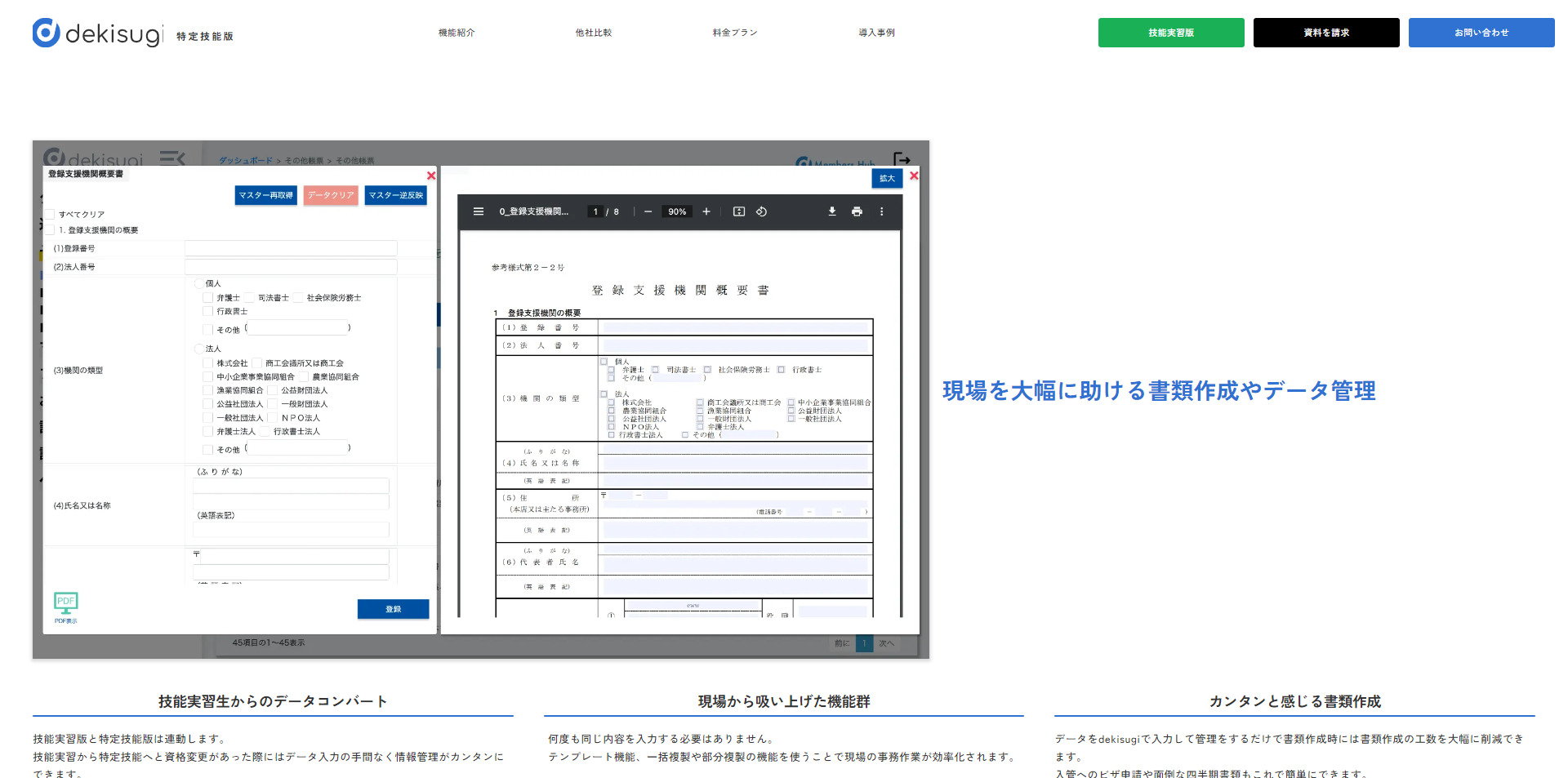Tick the NPO法人 checkbox in the form
Viewport: 1568px width, 778px height.
274,418
